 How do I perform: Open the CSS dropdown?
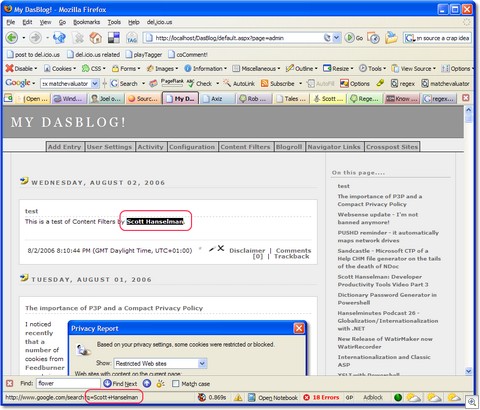(x=94, y=69)
